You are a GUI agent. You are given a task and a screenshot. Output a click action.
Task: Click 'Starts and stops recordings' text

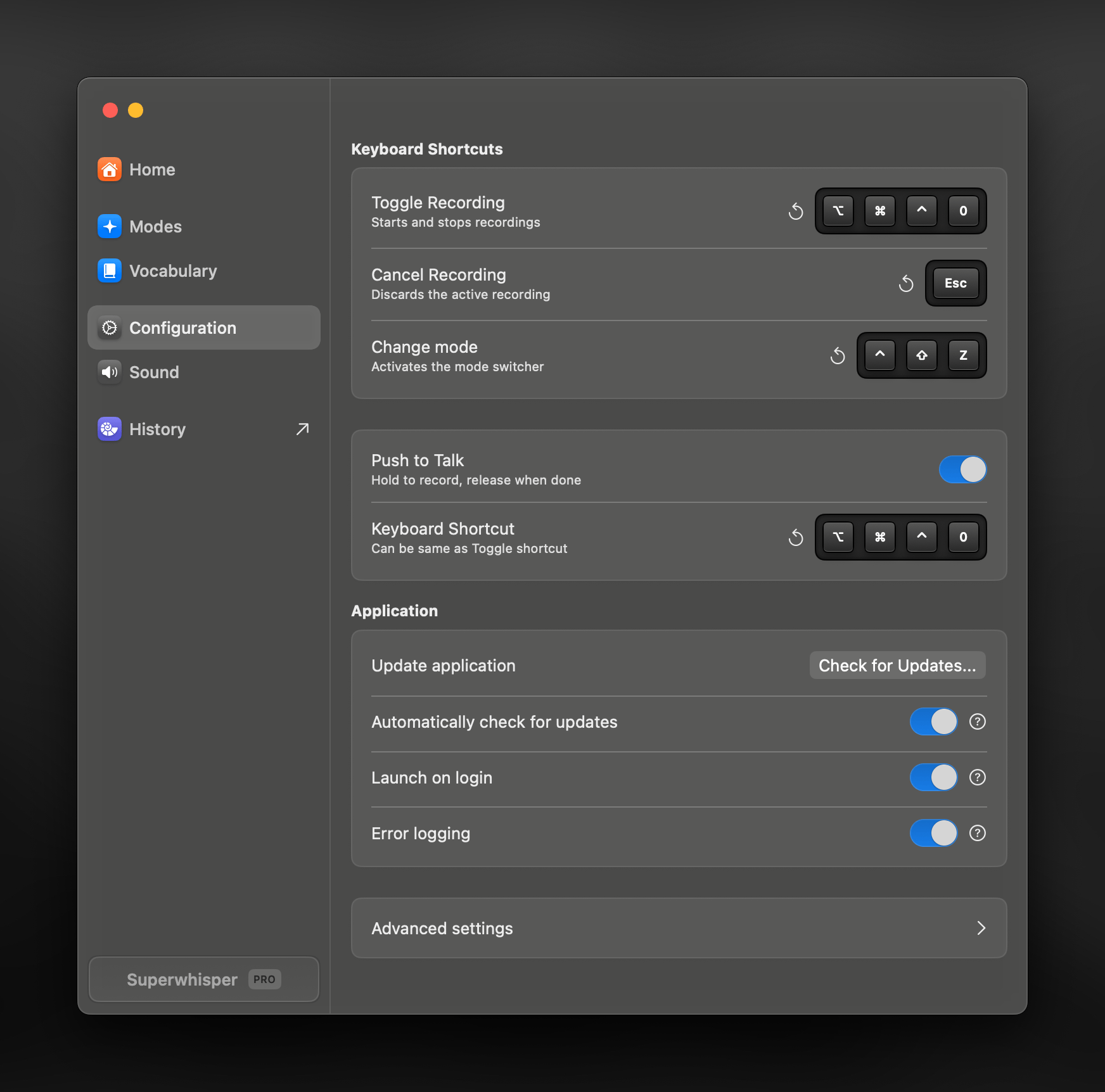tap(456, 222)
